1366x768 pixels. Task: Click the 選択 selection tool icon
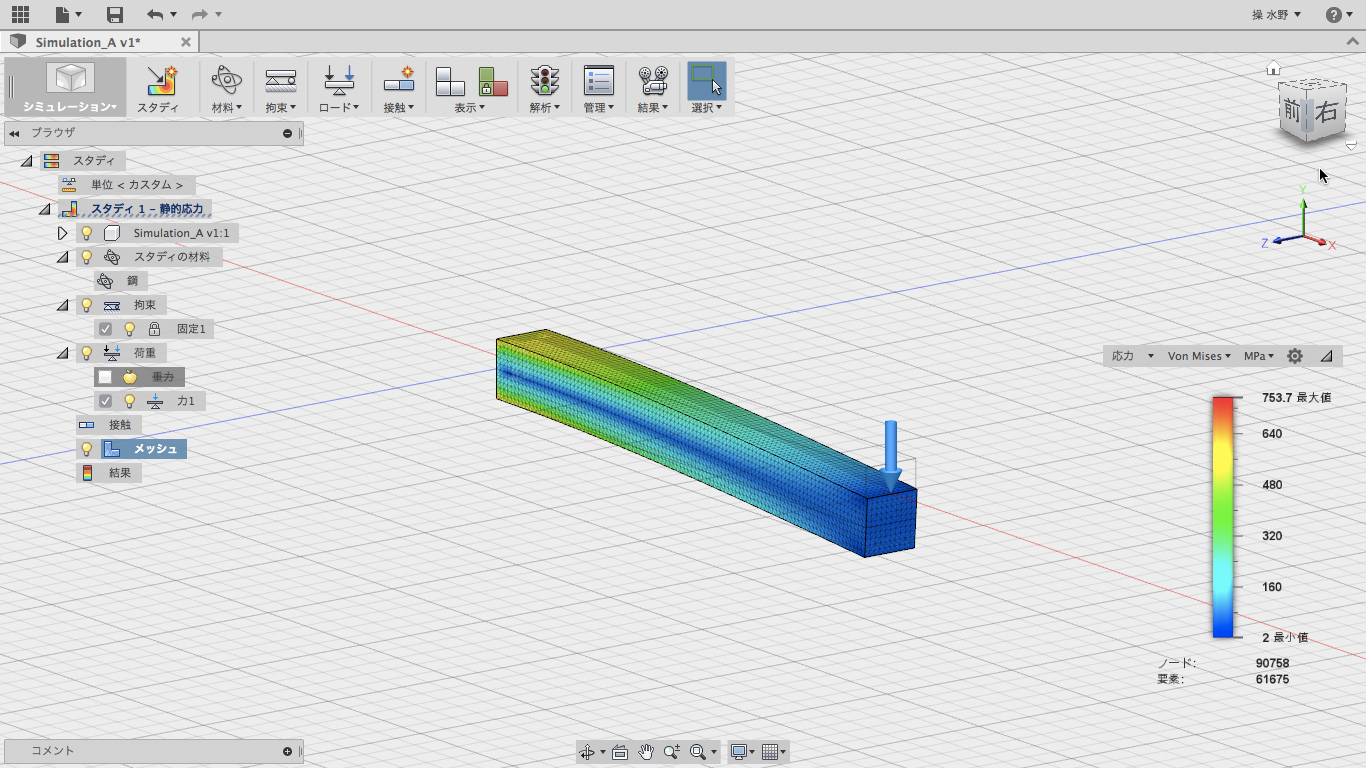706,81
